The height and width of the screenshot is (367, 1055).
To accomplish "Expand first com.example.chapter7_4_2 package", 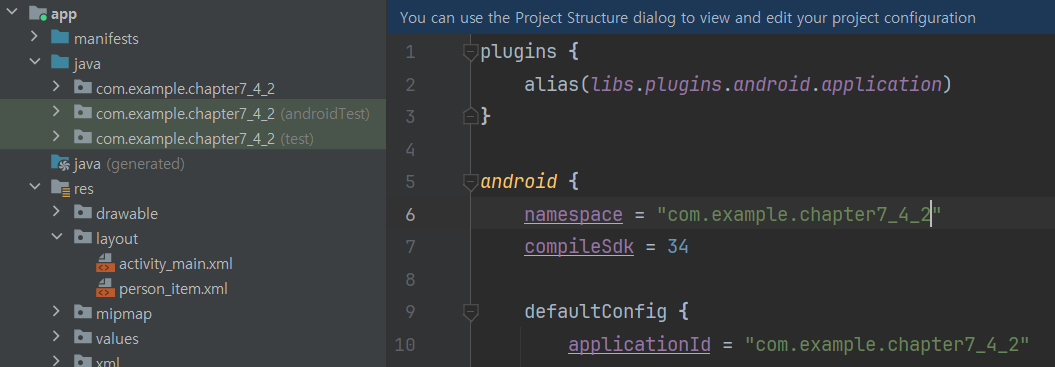I will tap(57, 87).
